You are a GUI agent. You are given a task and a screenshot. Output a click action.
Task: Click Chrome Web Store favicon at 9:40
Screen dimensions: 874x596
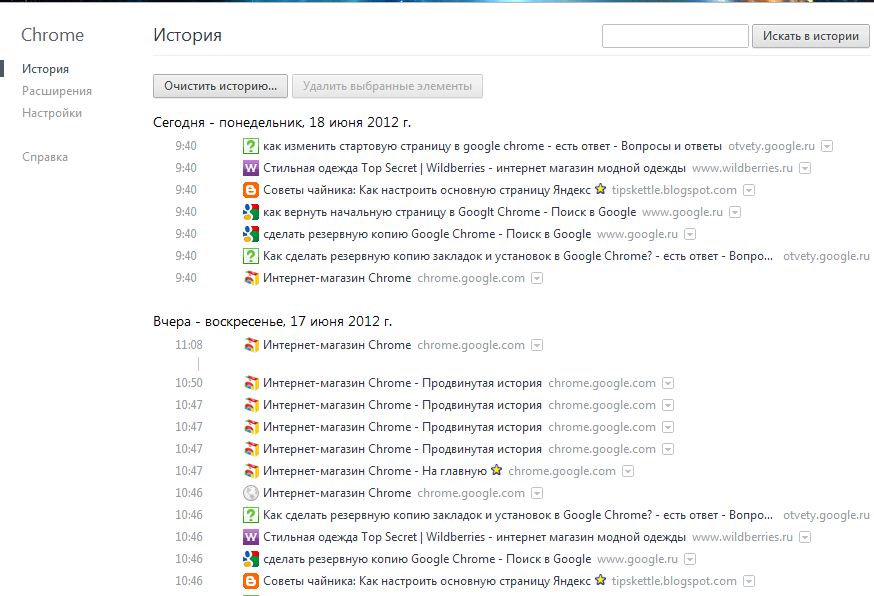click(251, 278)
